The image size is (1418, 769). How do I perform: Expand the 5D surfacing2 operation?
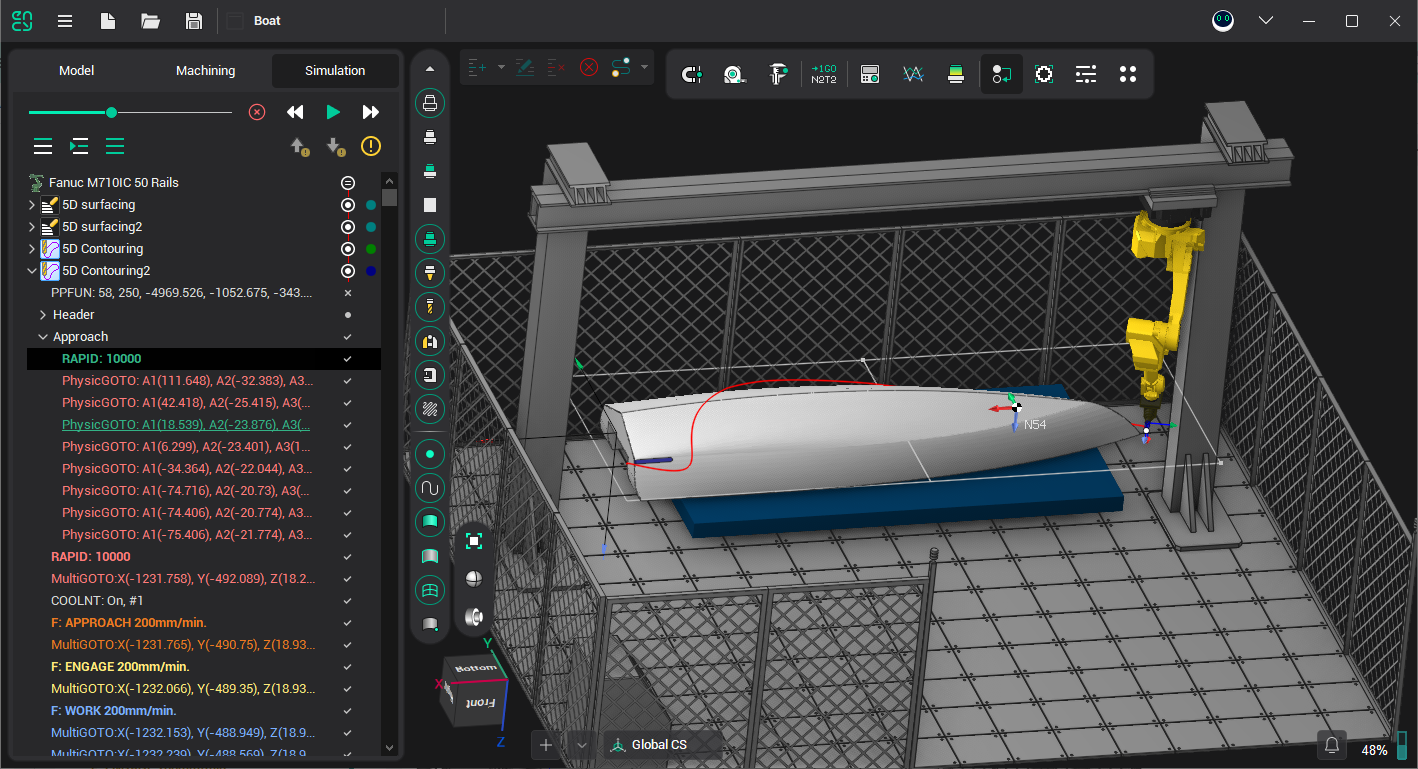pos(32,227)
